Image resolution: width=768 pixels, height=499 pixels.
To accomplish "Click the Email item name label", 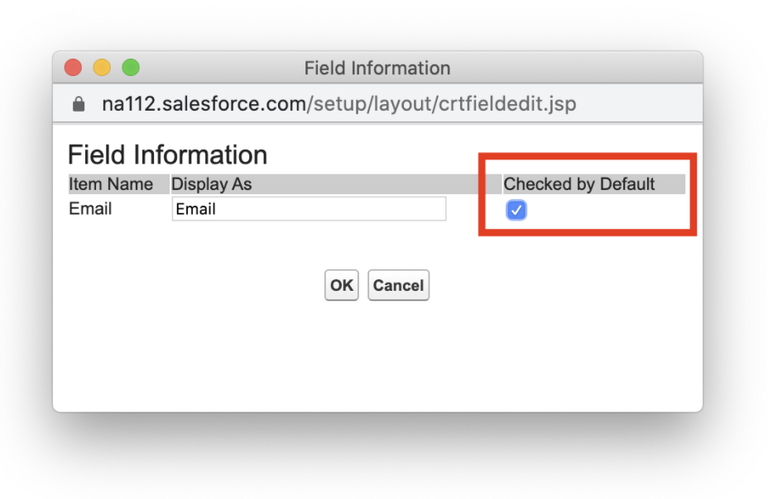I will tap(90, 209).
